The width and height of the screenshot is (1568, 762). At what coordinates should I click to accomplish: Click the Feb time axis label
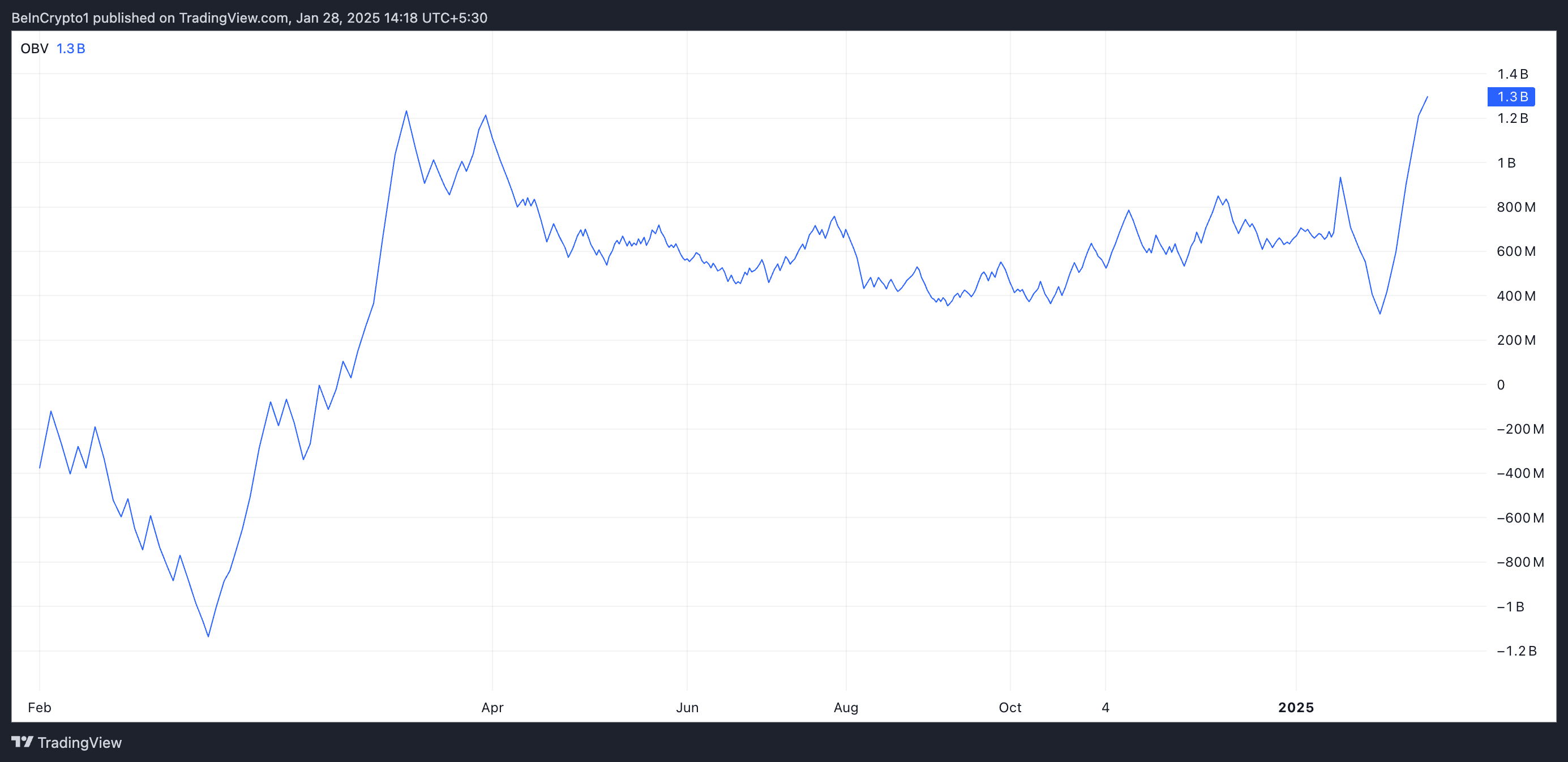pos(40,707)
